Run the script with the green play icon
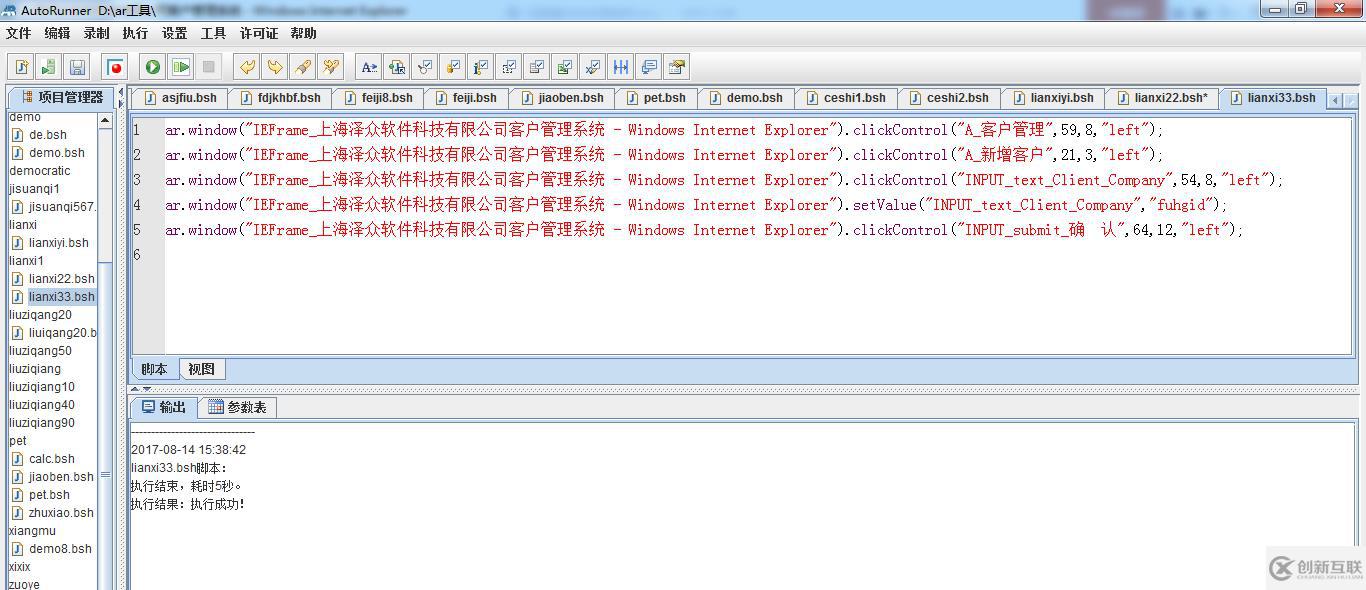1366x590 pixels. pyautogui.click(x=153, y=67)
